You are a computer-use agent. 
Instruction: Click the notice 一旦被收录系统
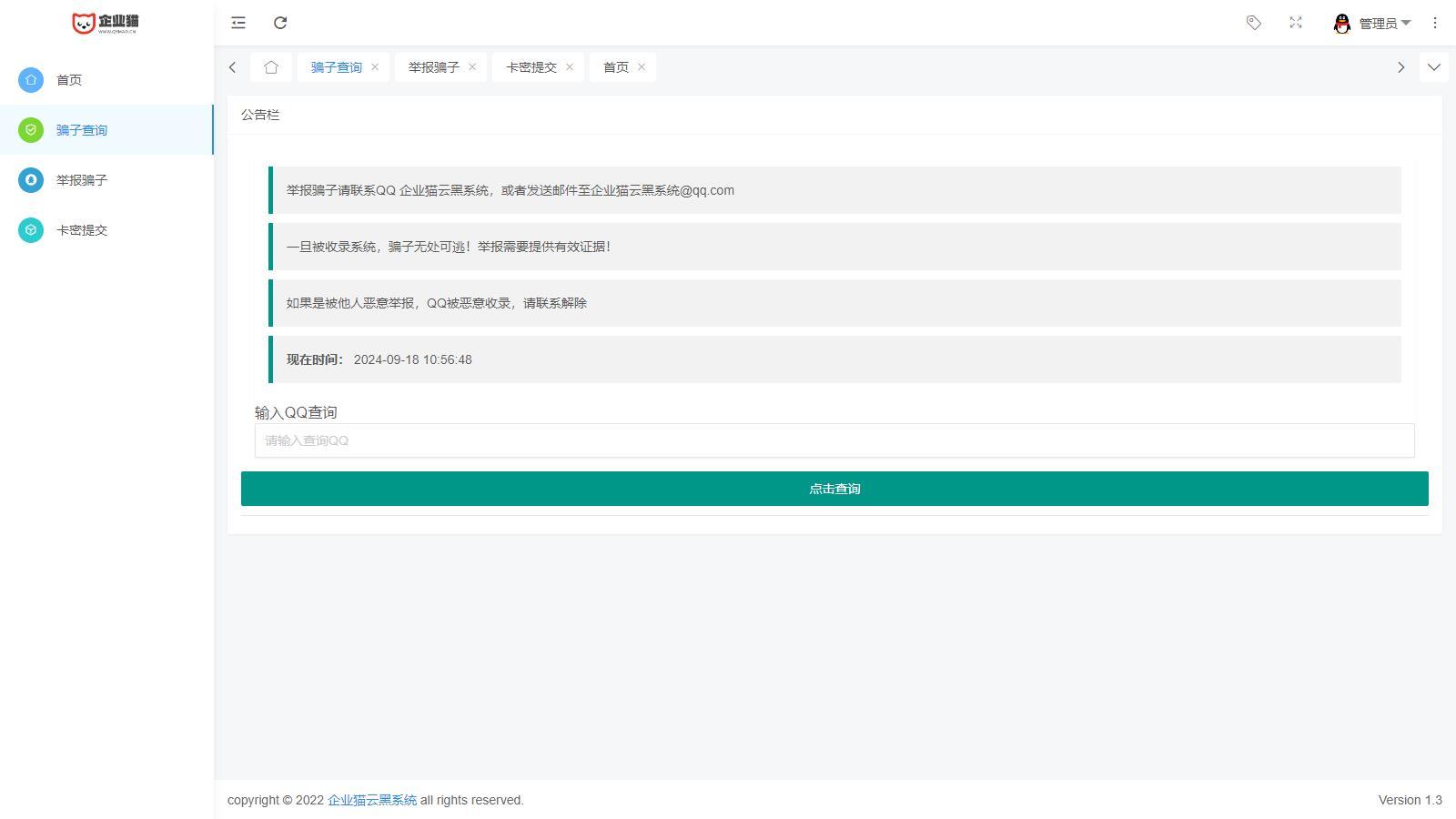pos(834,247)
